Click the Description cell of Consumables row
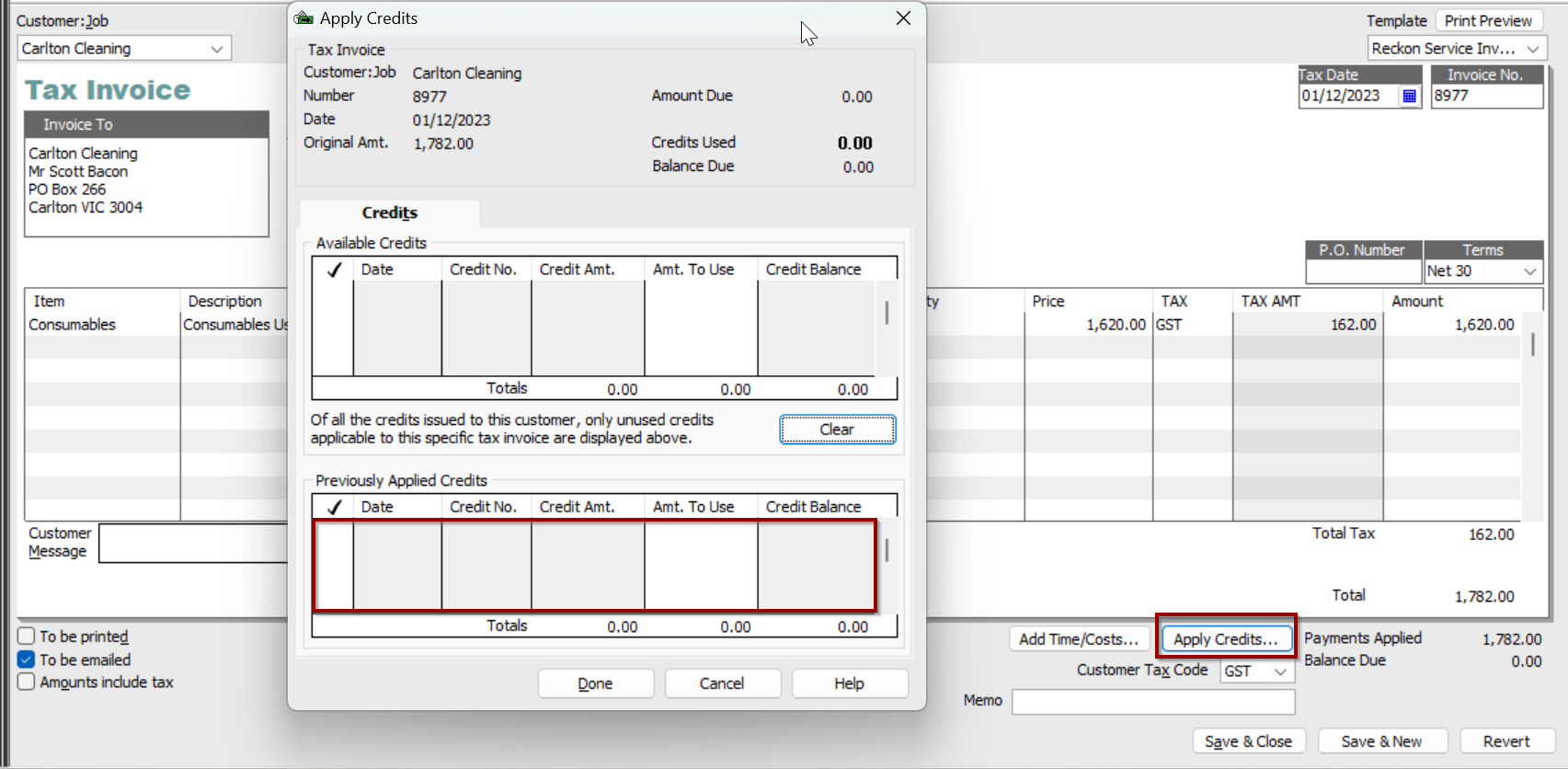Image resolution: width=1568 pixels, height=769 pixels. (x=235, y=325)
